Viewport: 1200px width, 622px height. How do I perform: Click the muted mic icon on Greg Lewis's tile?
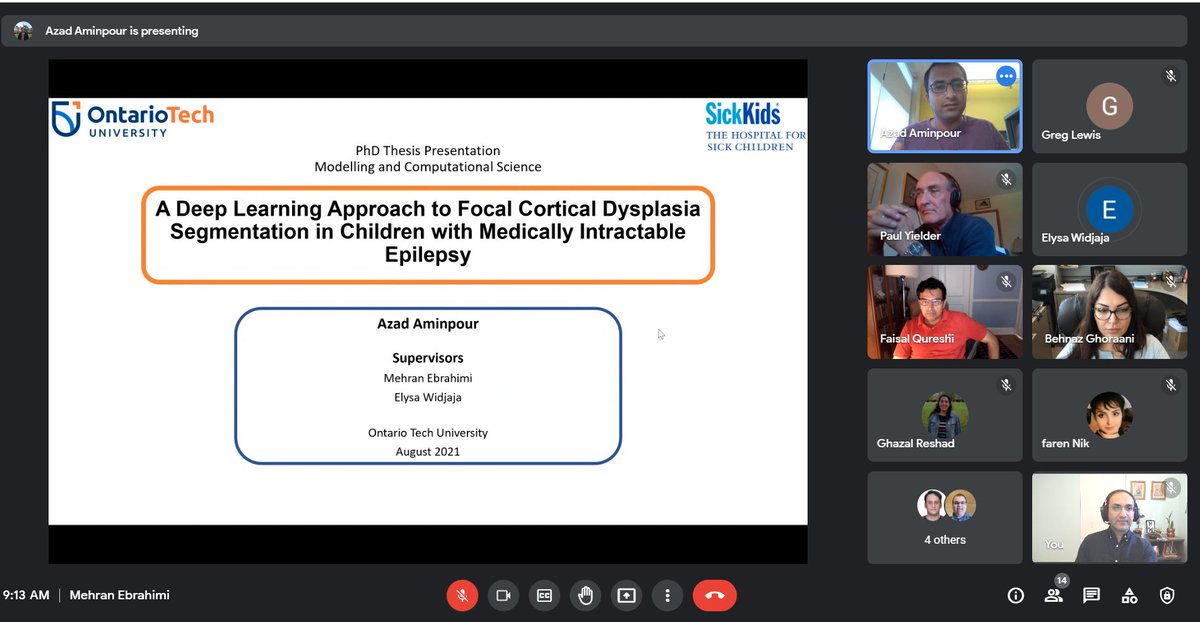1170,76
